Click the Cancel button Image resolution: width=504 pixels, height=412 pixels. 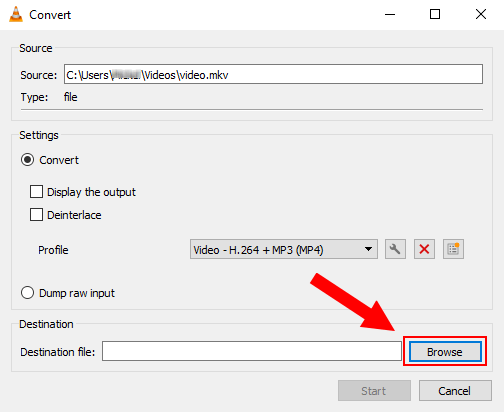(x=455, y=391)
